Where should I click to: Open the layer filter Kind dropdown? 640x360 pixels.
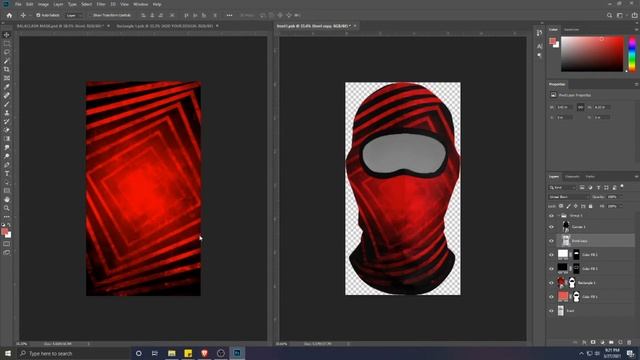point(562,187)
